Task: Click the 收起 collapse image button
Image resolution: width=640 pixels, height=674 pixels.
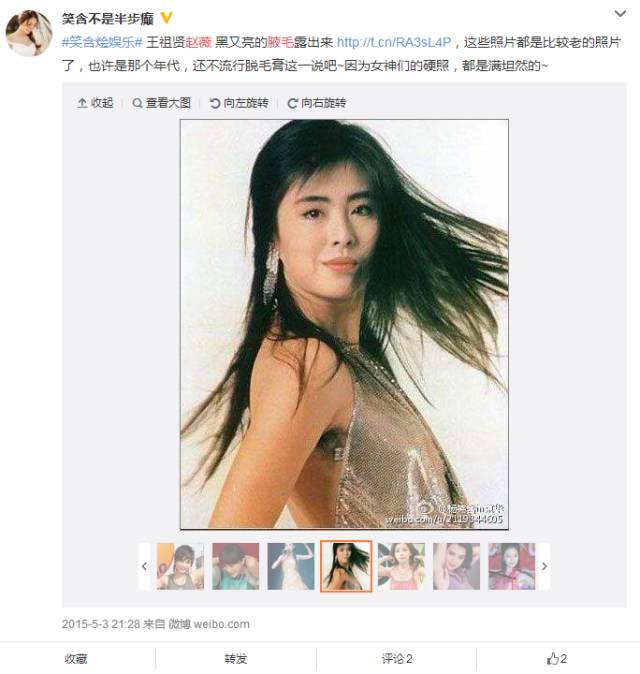Action: (95, 103)
